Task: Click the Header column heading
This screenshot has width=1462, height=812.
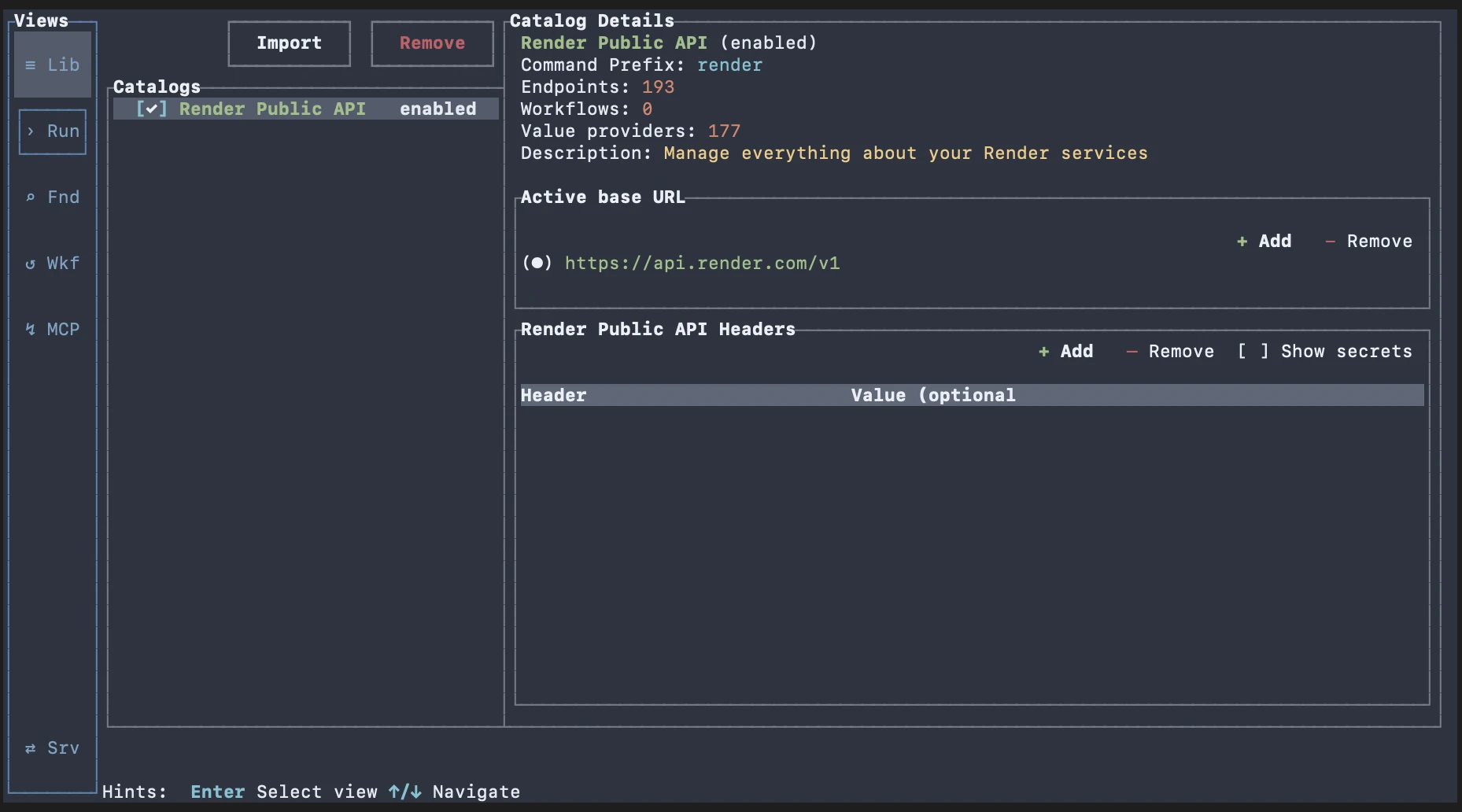Action: tap(553, 395)
